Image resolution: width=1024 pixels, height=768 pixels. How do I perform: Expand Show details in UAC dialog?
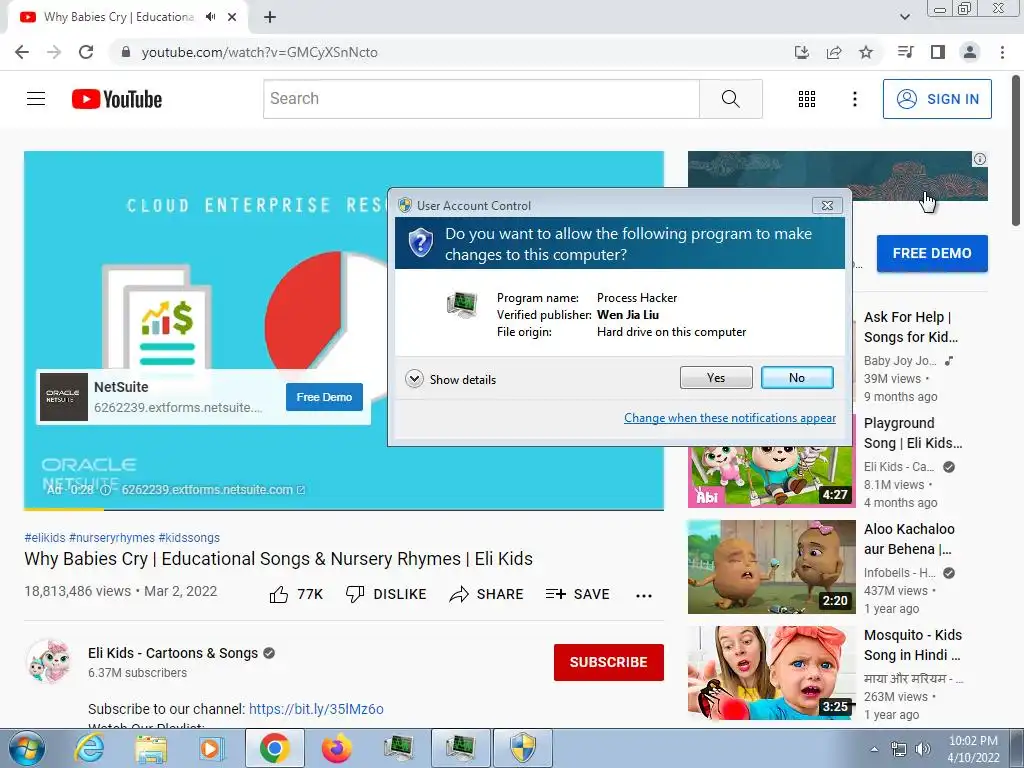[451, 379]
